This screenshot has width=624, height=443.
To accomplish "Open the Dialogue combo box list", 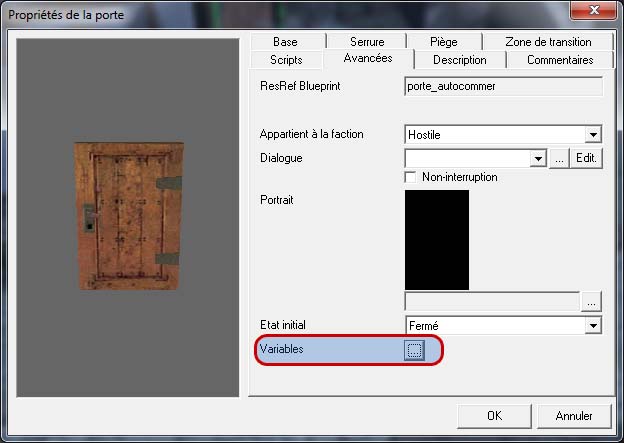I will point(537,158).
